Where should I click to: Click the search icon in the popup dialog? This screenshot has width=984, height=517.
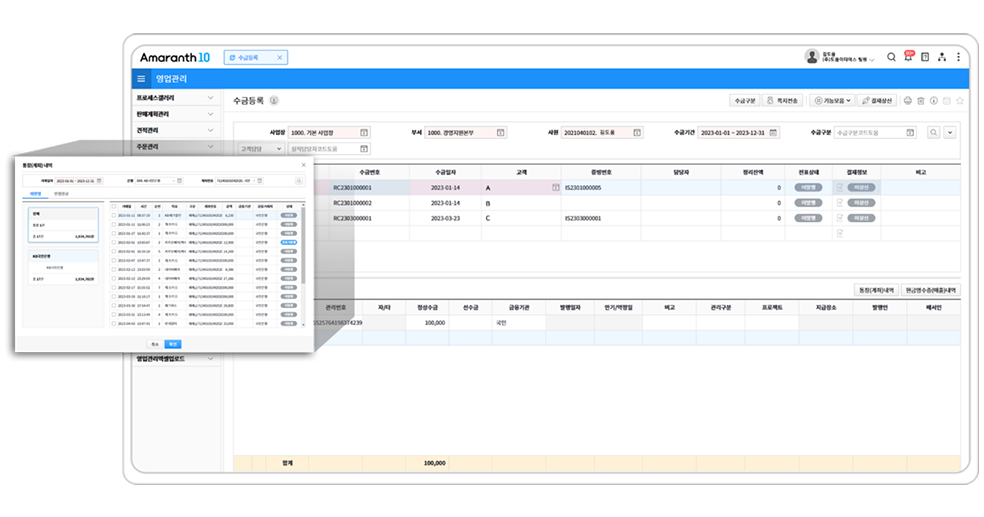[299, 181]
